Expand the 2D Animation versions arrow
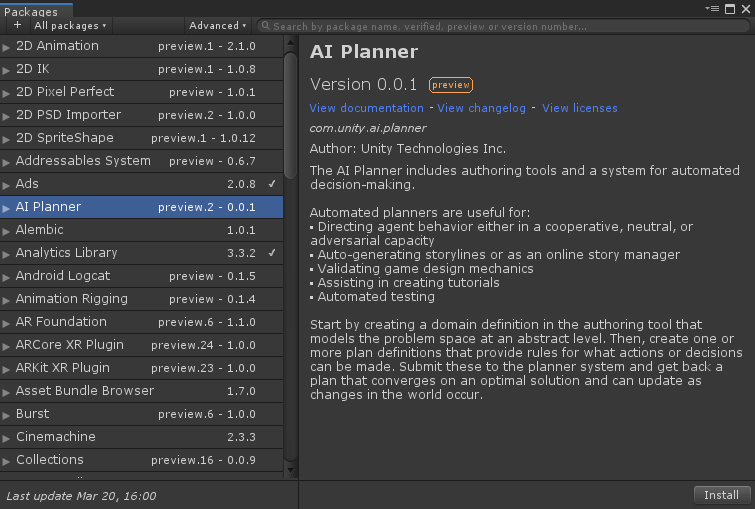Image resolution: width=755 pixels, height=509 pixels. (6, 47)
